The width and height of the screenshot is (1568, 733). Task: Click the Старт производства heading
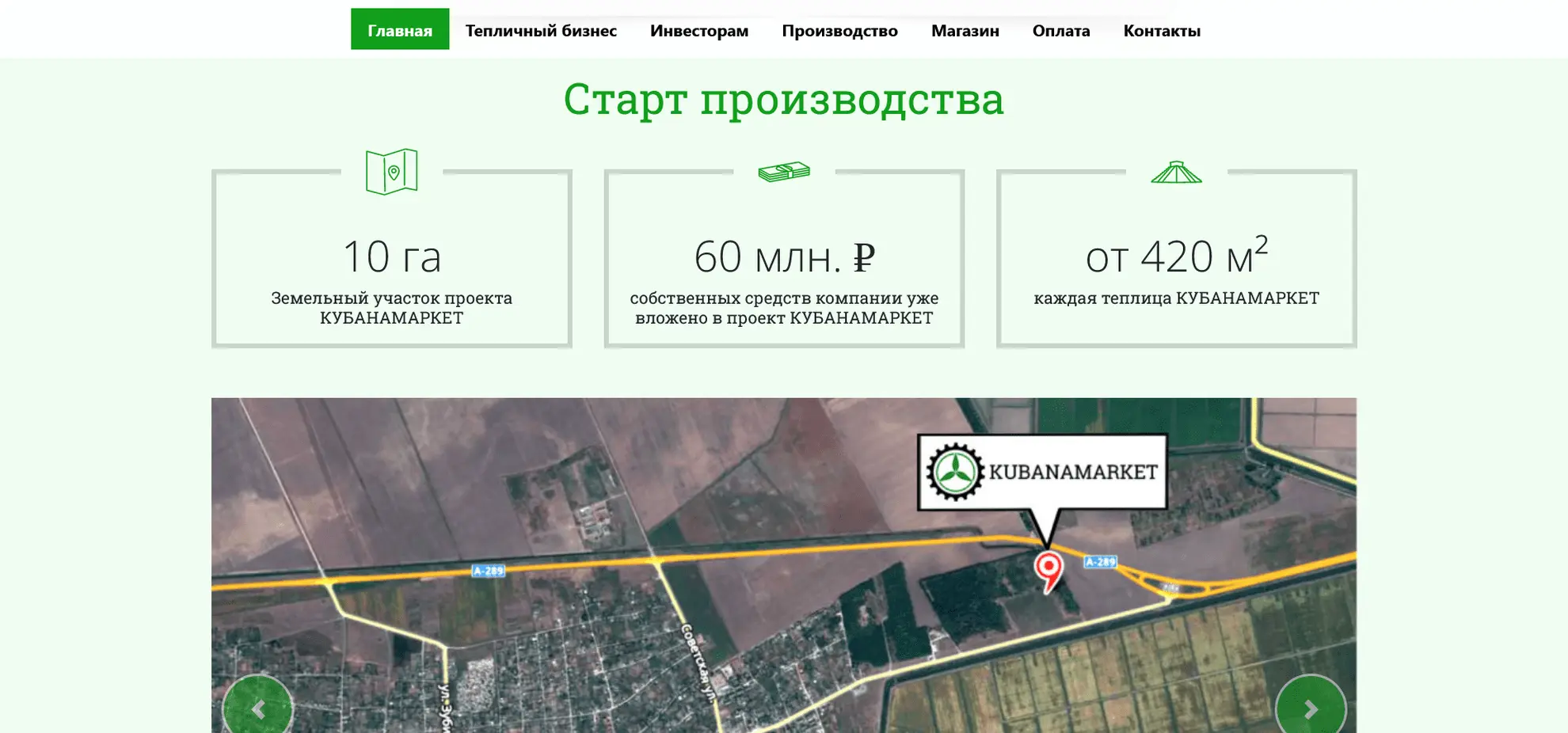(x=783, y=99)
